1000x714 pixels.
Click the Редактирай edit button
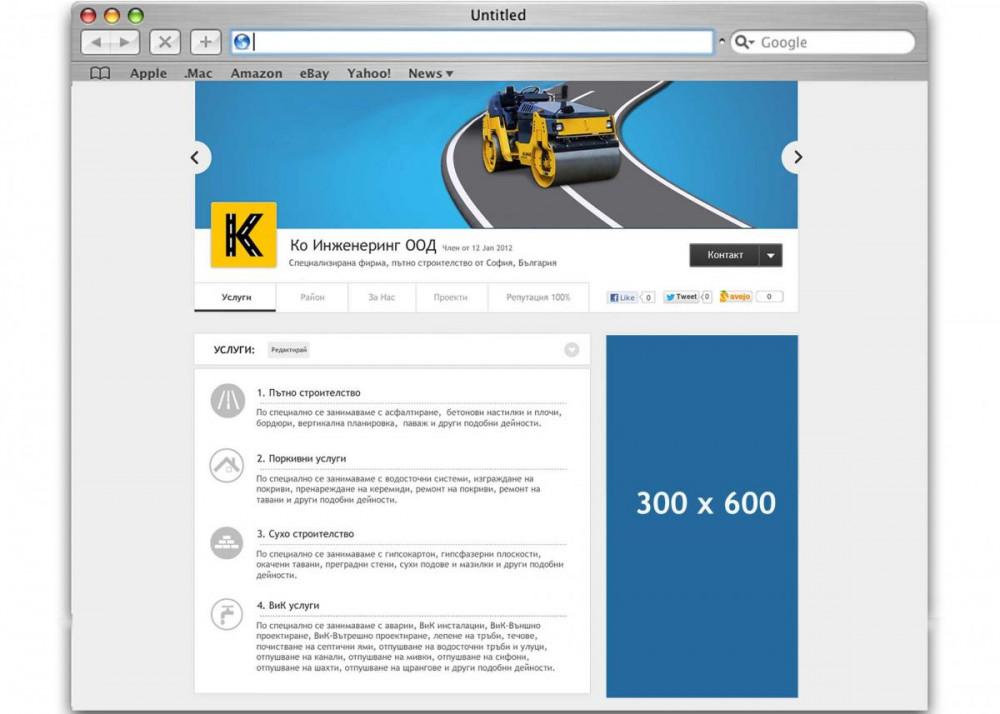pyautogui.click(x=289, y=350)
